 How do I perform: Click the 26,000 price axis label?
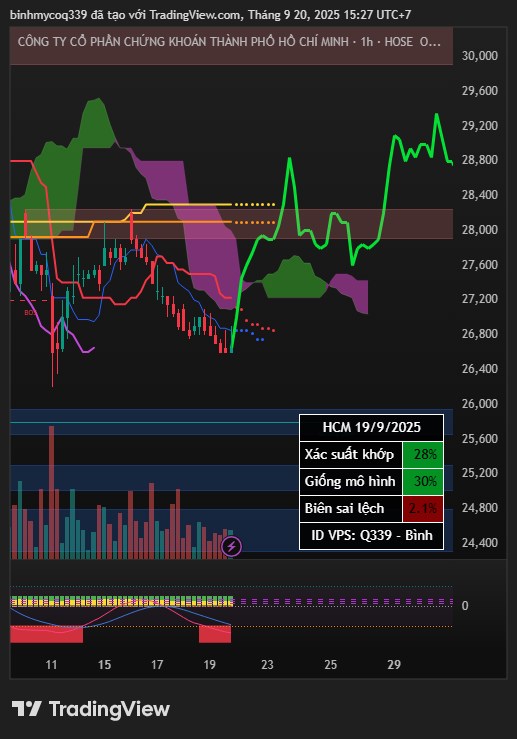tap(479, 403)
